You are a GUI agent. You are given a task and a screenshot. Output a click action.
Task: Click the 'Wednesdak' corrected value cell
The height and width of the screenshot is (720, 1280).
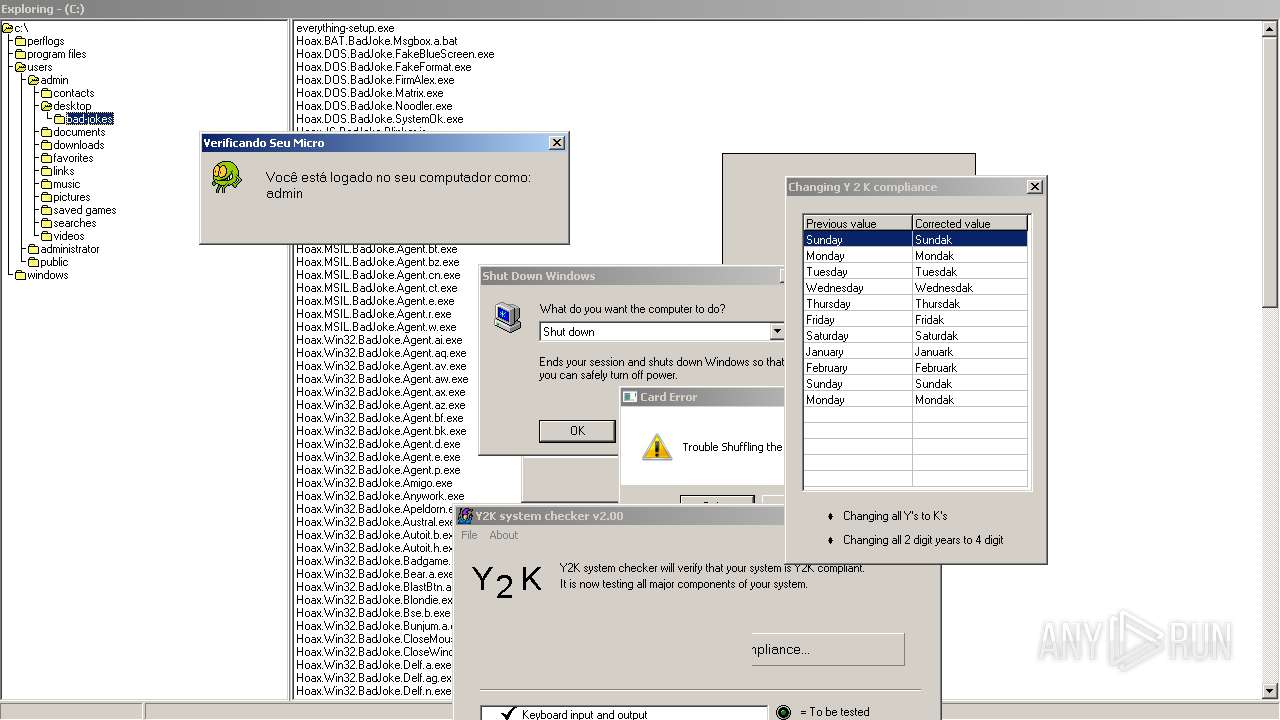[x=970, y=288]
